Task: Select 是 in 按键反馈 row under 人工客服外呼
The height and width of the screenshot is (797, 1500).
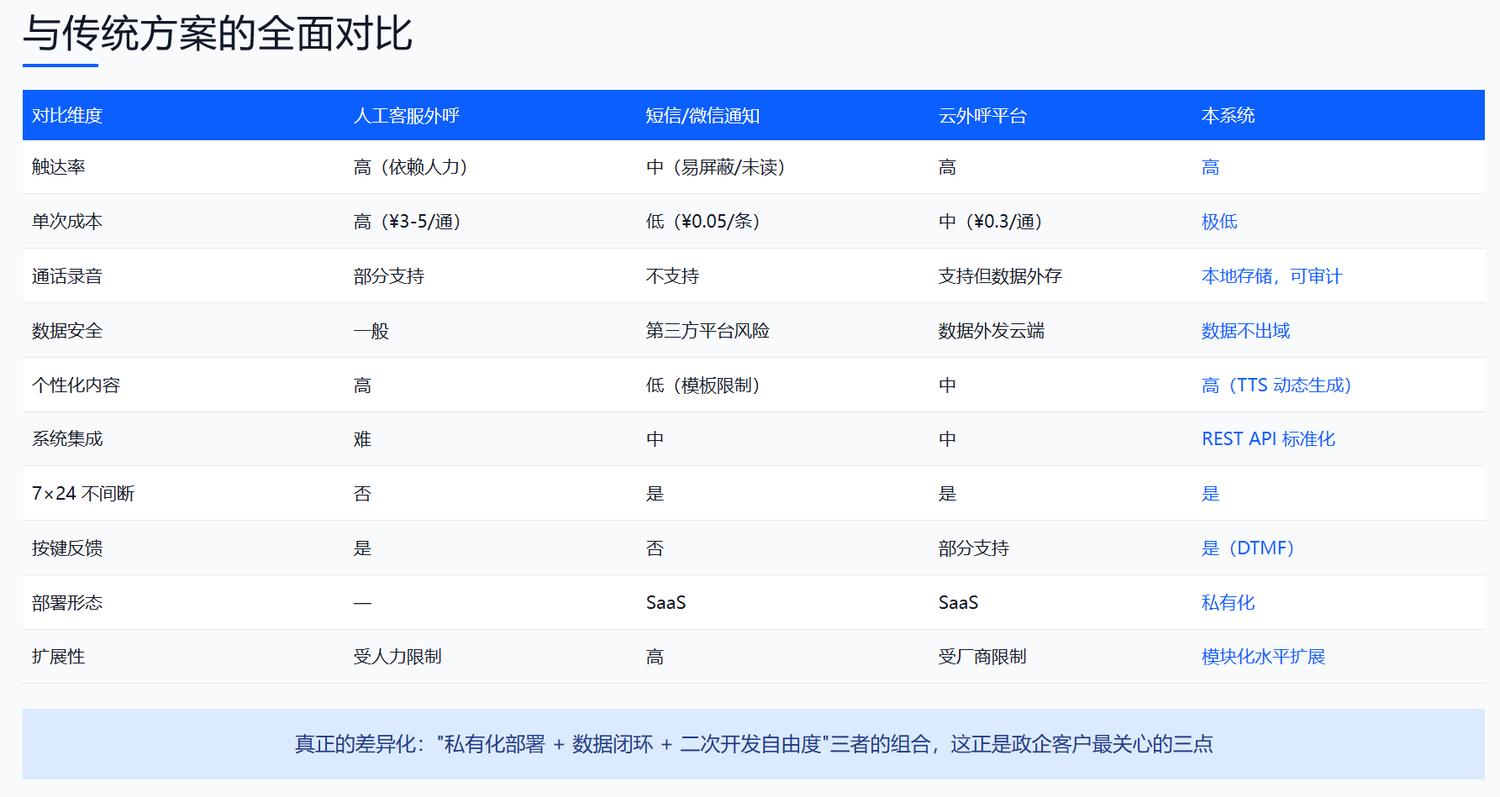Action: point(362,548)
